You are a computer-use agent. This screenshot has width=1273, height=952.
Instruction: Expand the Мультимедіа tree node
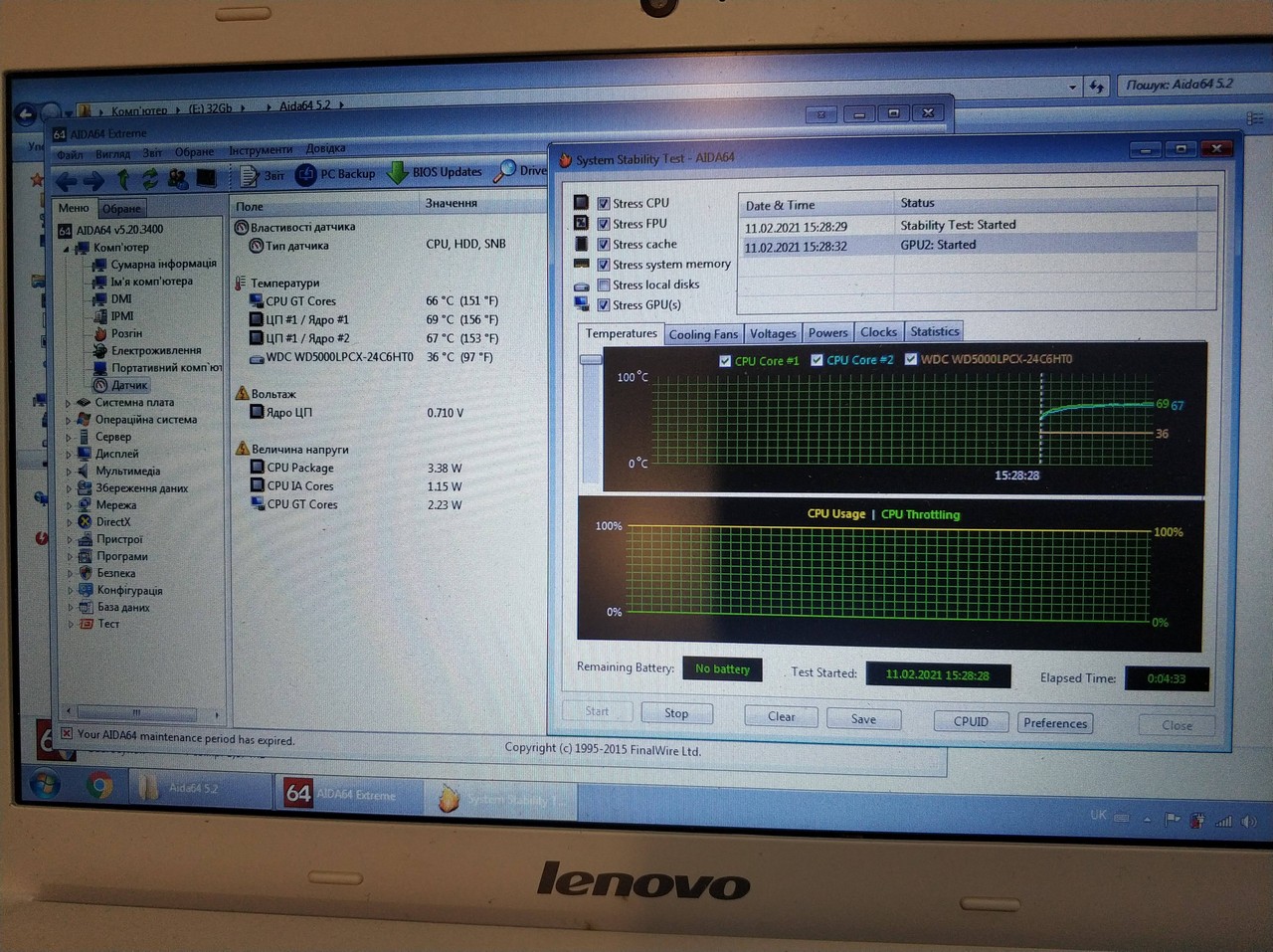(69, 472)
